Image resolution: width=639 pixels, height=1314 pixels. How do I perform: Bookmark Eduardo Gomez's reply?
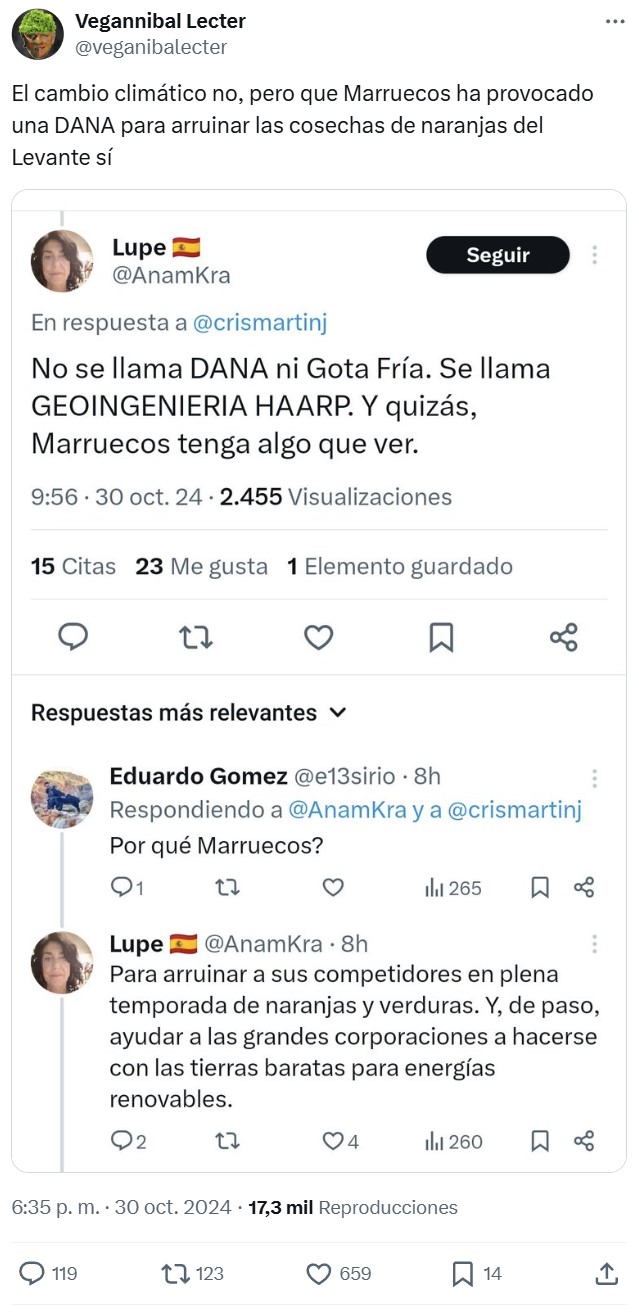click(x=540, y=887)
